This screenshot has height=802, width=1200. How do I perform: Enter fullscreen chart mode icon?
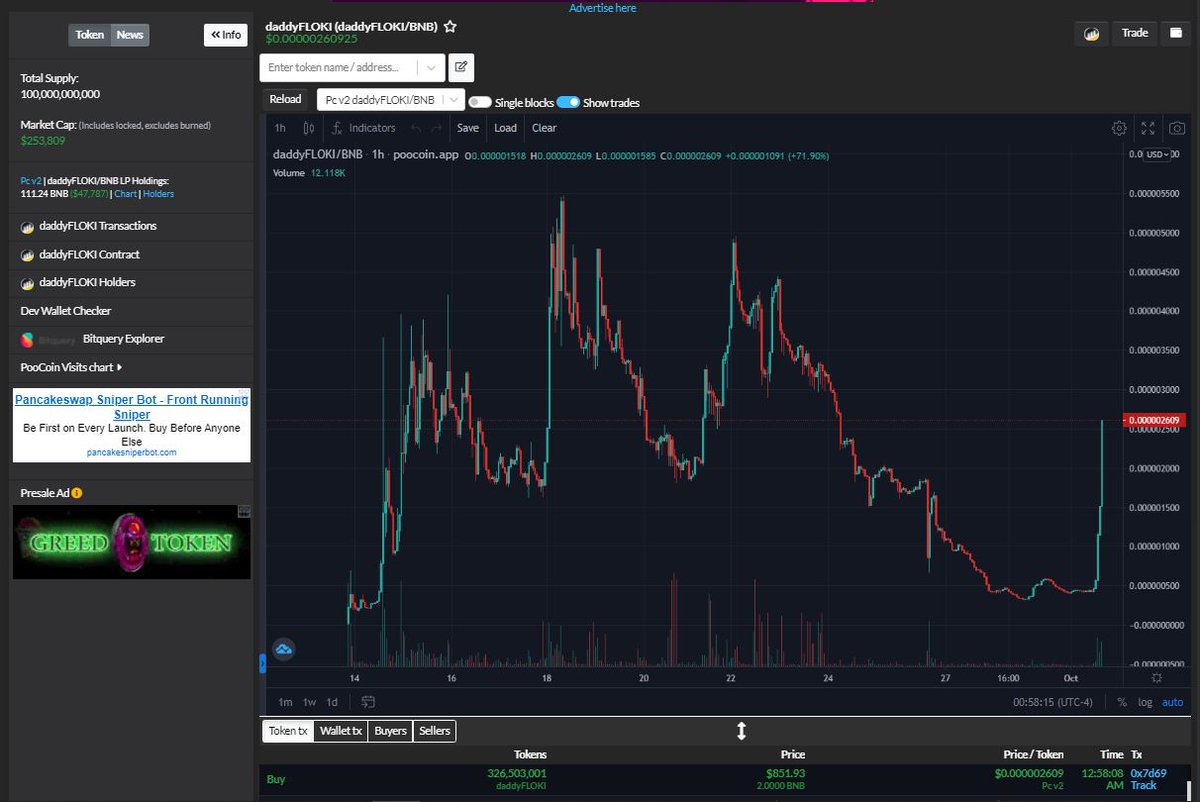tap(1148, 128)
